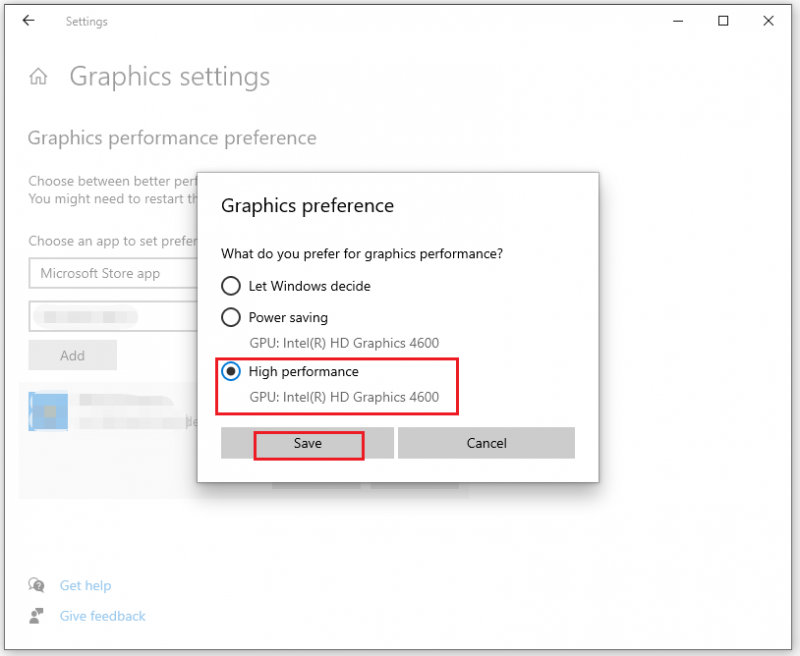Screen dimensions: 800x656
Task: Open the Get help link
Action: pos(85,585)
